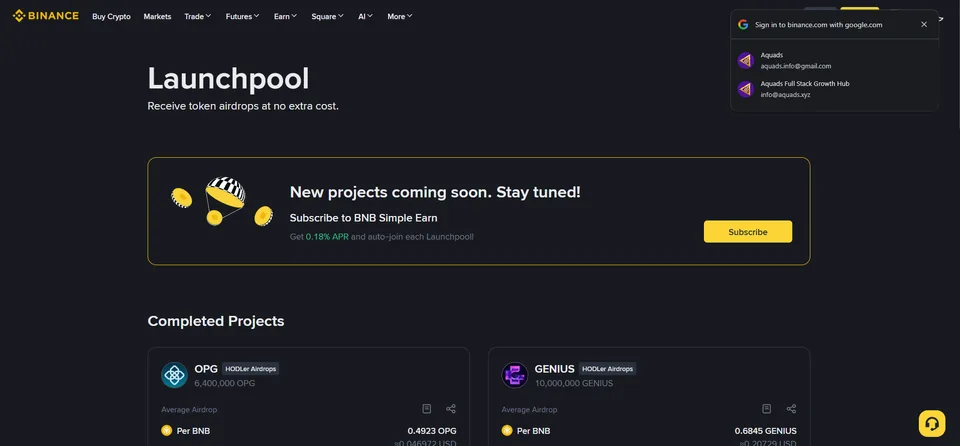Select the Aquads Full Stack Growth Hub account
Image resolution: width=960 pixels, height=446 pixels.
tap(834, 89)
